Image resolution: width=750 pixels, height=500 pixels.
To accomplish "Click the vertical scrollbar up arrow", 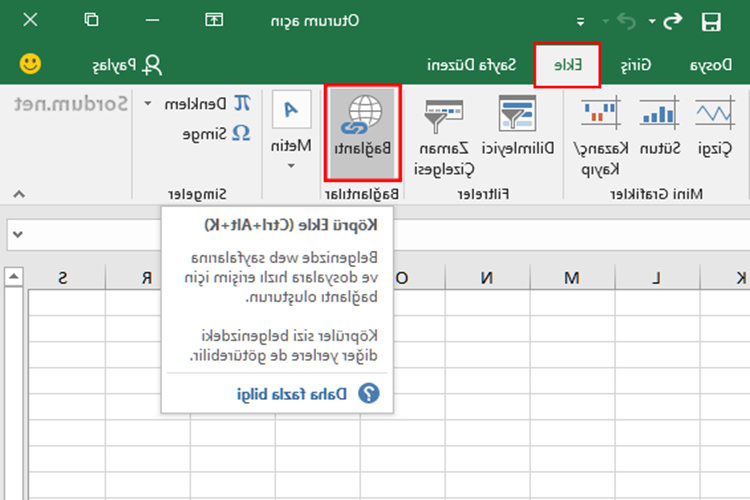I will pos(13,277).
